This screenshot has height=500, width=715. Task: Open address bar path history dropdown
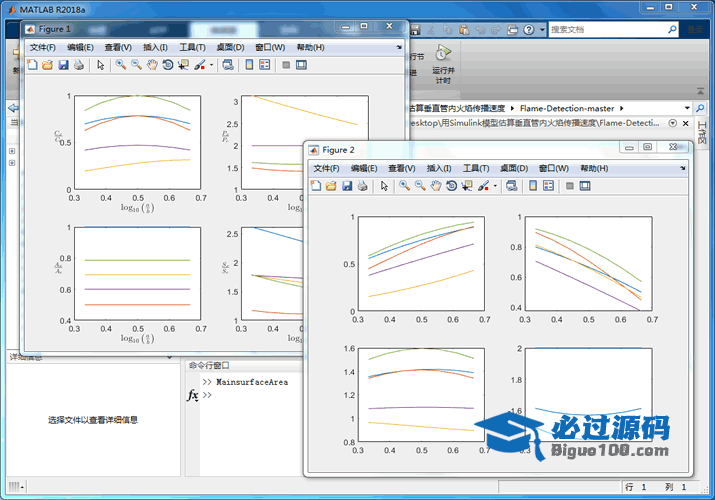point(687,108)
